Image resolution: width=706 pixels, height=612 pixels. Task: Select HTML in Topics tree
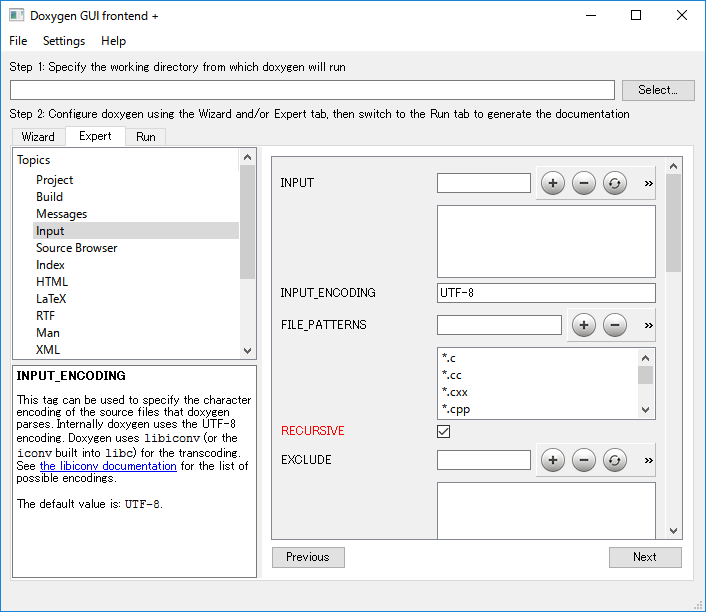pos(52,282)
